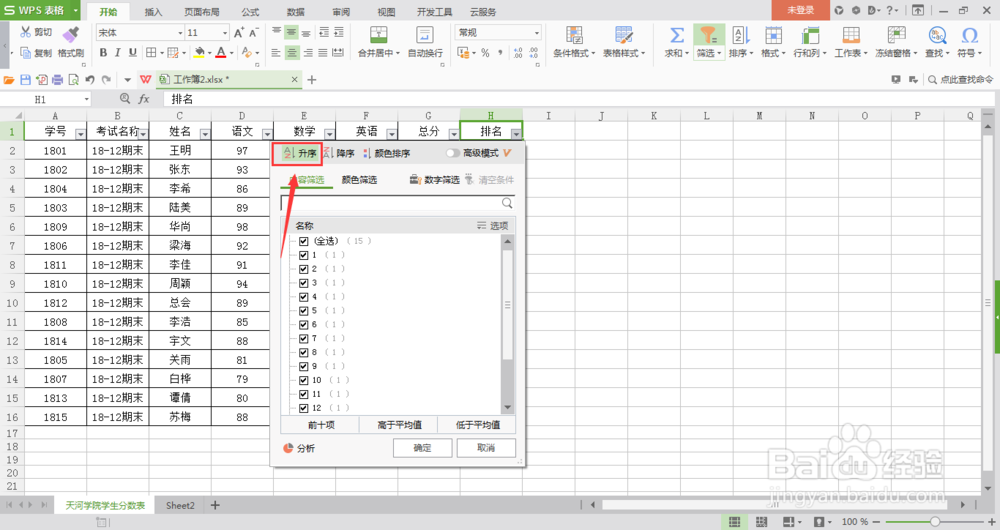The image size is (1000, 530).
Task: Toggle Italic formatting
Action: (x=118, y=52)
